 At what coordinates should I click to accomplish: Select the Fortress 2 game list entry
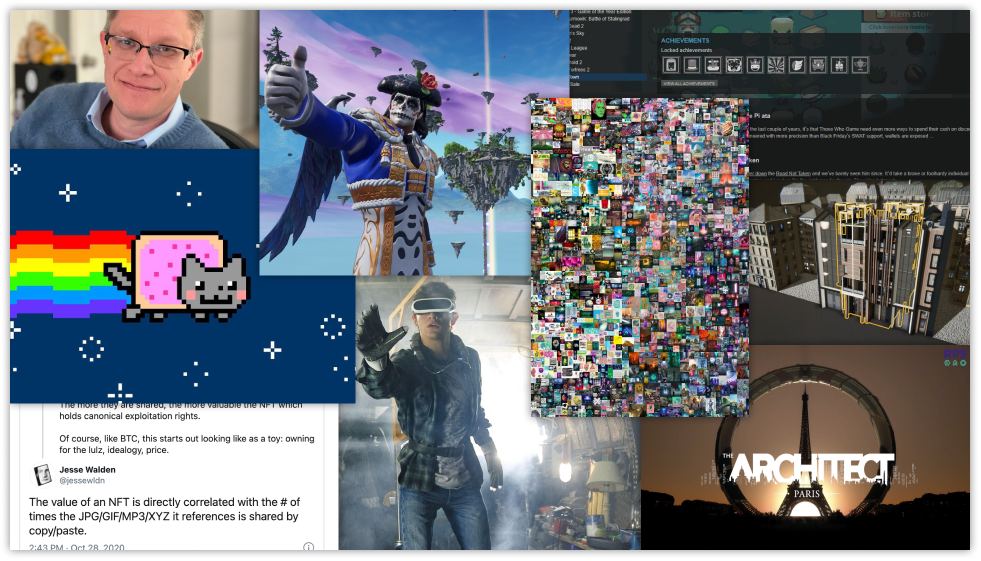[579, 69]
